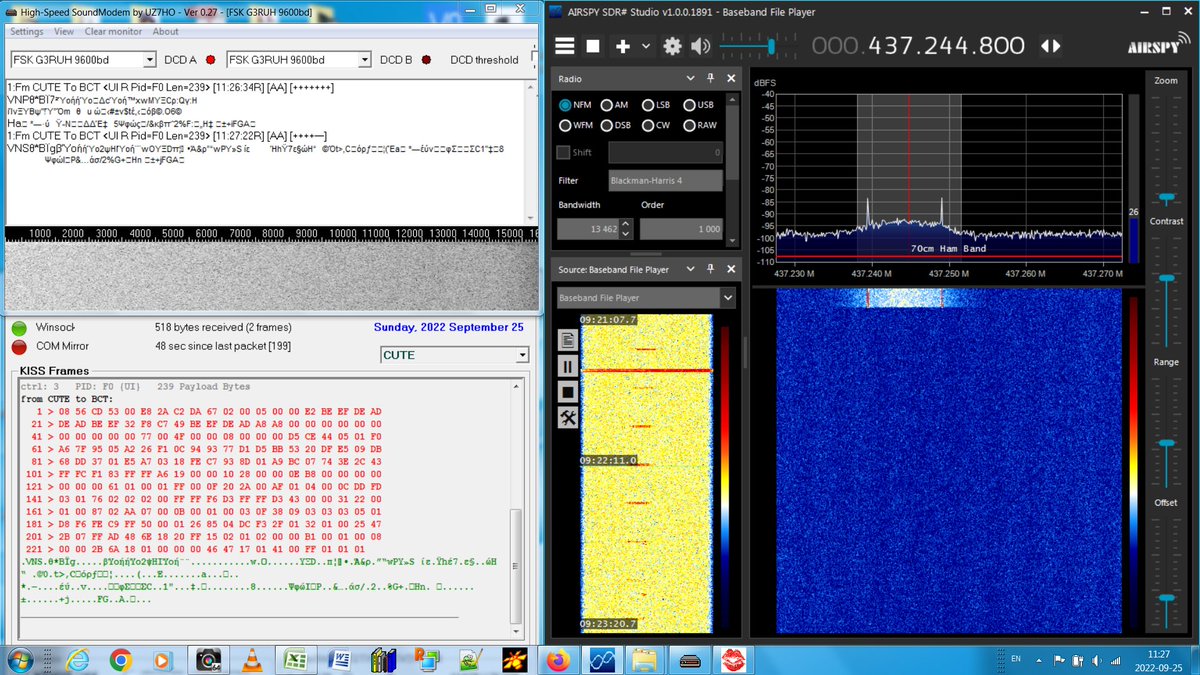Open the Blackman-Harris 4 filter dropdown

tap(665, 181)
